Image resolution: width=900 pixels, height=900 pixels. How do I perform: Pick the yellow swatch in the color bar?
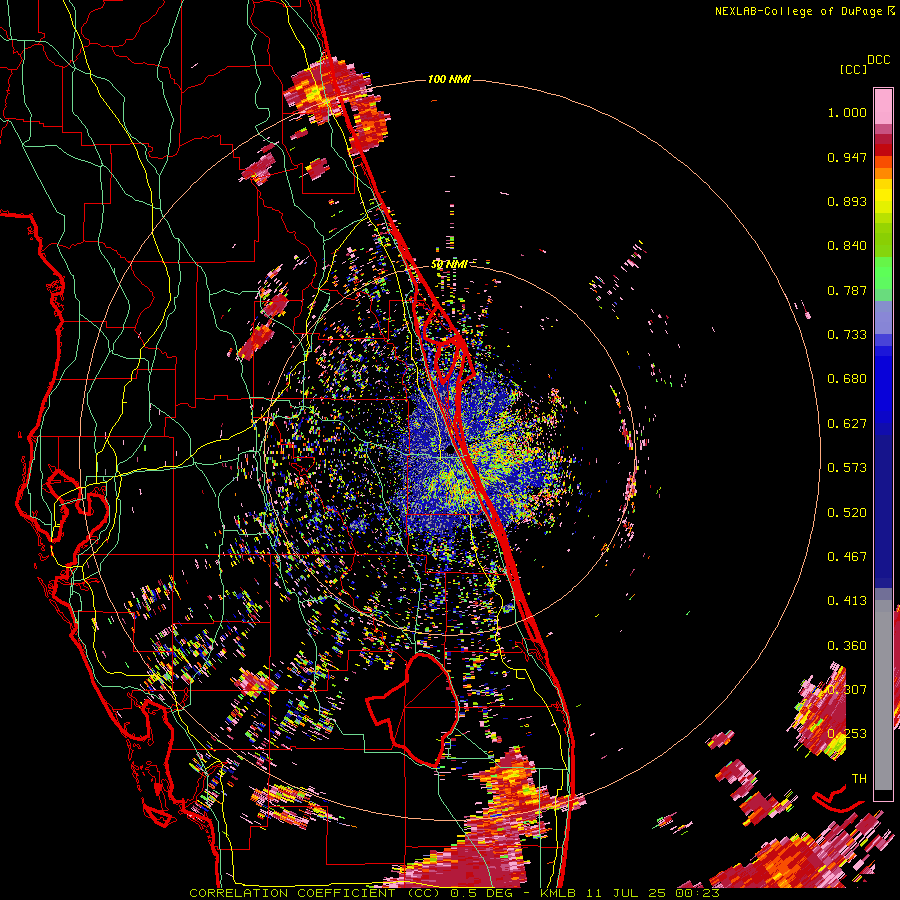tap(883, 196)
